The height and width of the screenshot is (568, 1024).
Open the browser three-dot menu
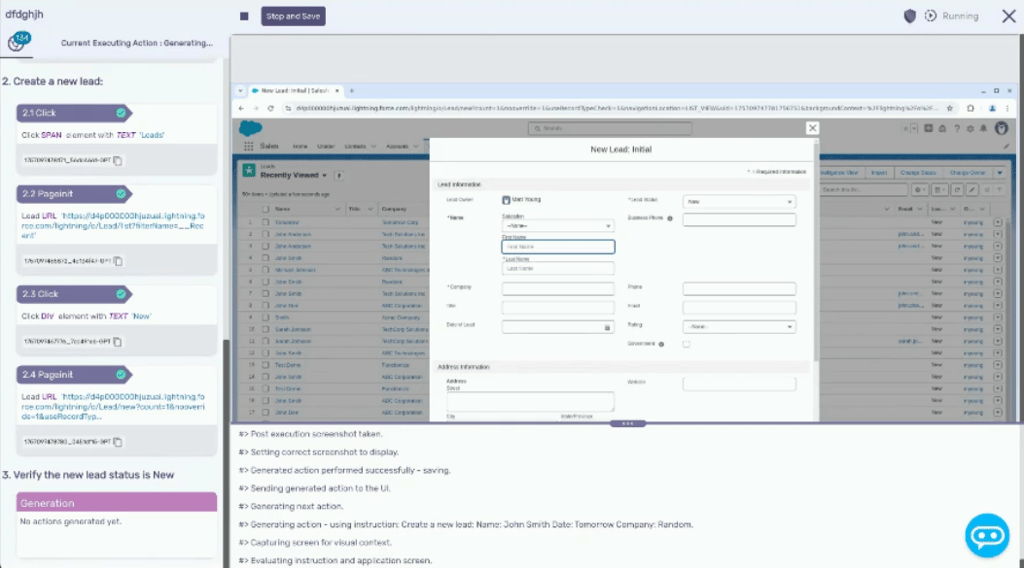tap(1008, 108)
